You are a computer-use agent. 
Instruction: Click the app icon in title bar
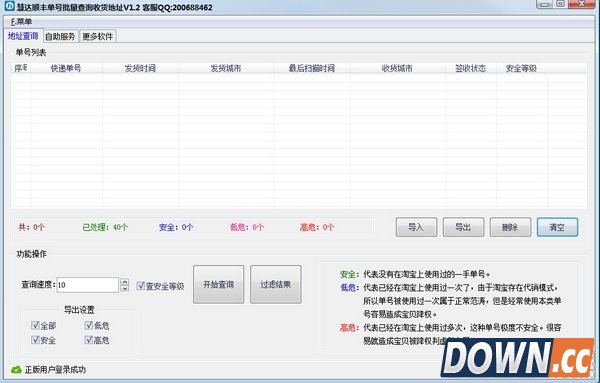[x=9, y=6]
